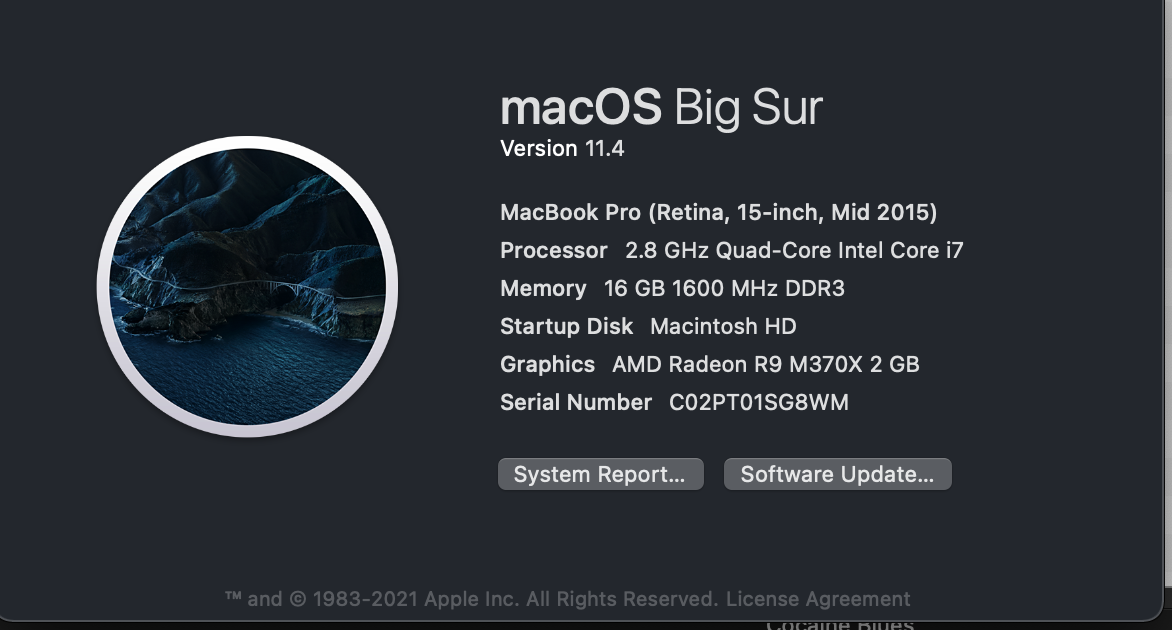Click the Big Sur text in title
The image size is (1172, 630).
[748, 107]
